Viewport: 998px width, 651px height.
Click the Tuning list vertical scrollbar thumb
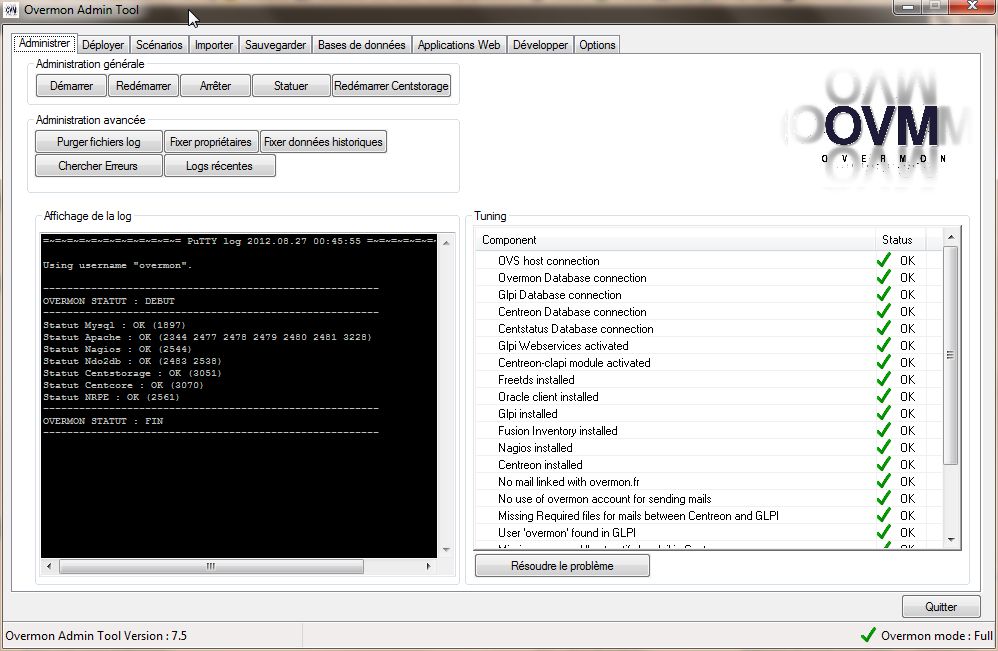pos(950,355)
